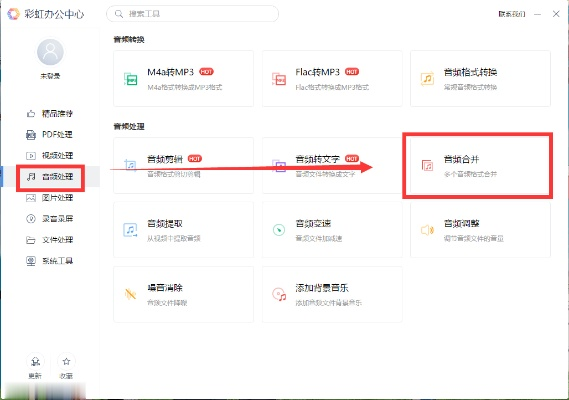Click the 噪音消除 muted icon
The width and height of the screenshot is (569, 400).
click(x=131, y=294)
